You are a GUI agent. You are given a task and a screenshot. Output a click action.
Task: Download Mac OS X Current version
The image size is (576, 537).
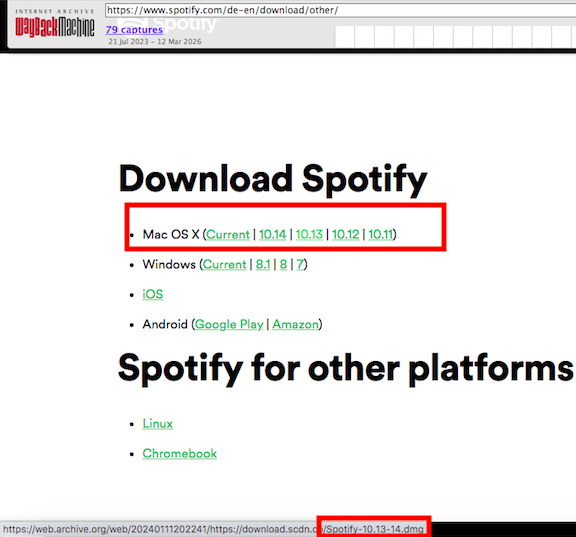tap(228, 234)
